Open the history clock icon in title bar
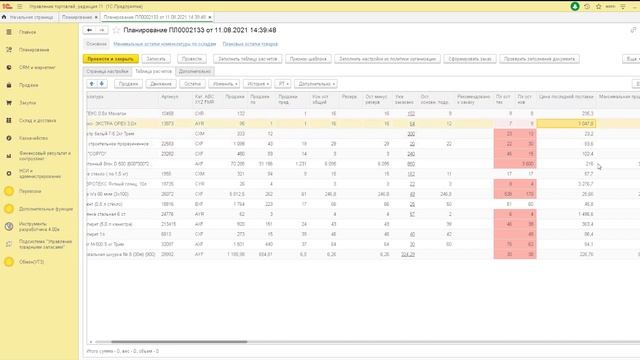Screen dimensions: 640x360 click(587, 7)
